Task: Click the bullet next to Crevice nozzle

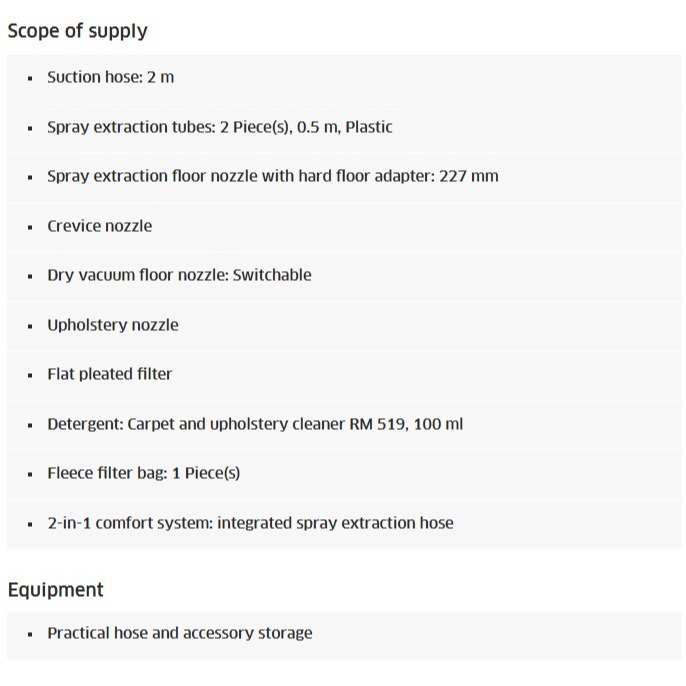Action: 30,227
